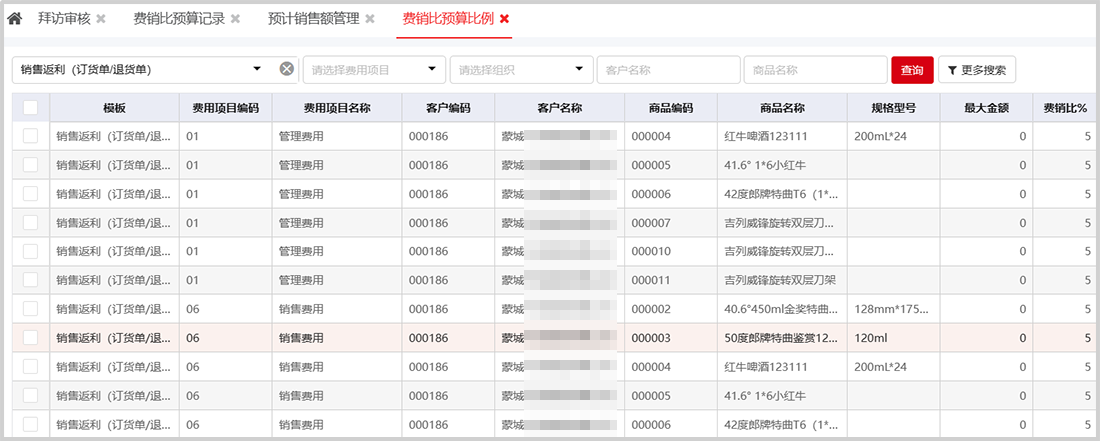The height and width of the screenshot is (441, 1100).
Task: Expand the 销售返利 template dropdown
Action: 257,69
